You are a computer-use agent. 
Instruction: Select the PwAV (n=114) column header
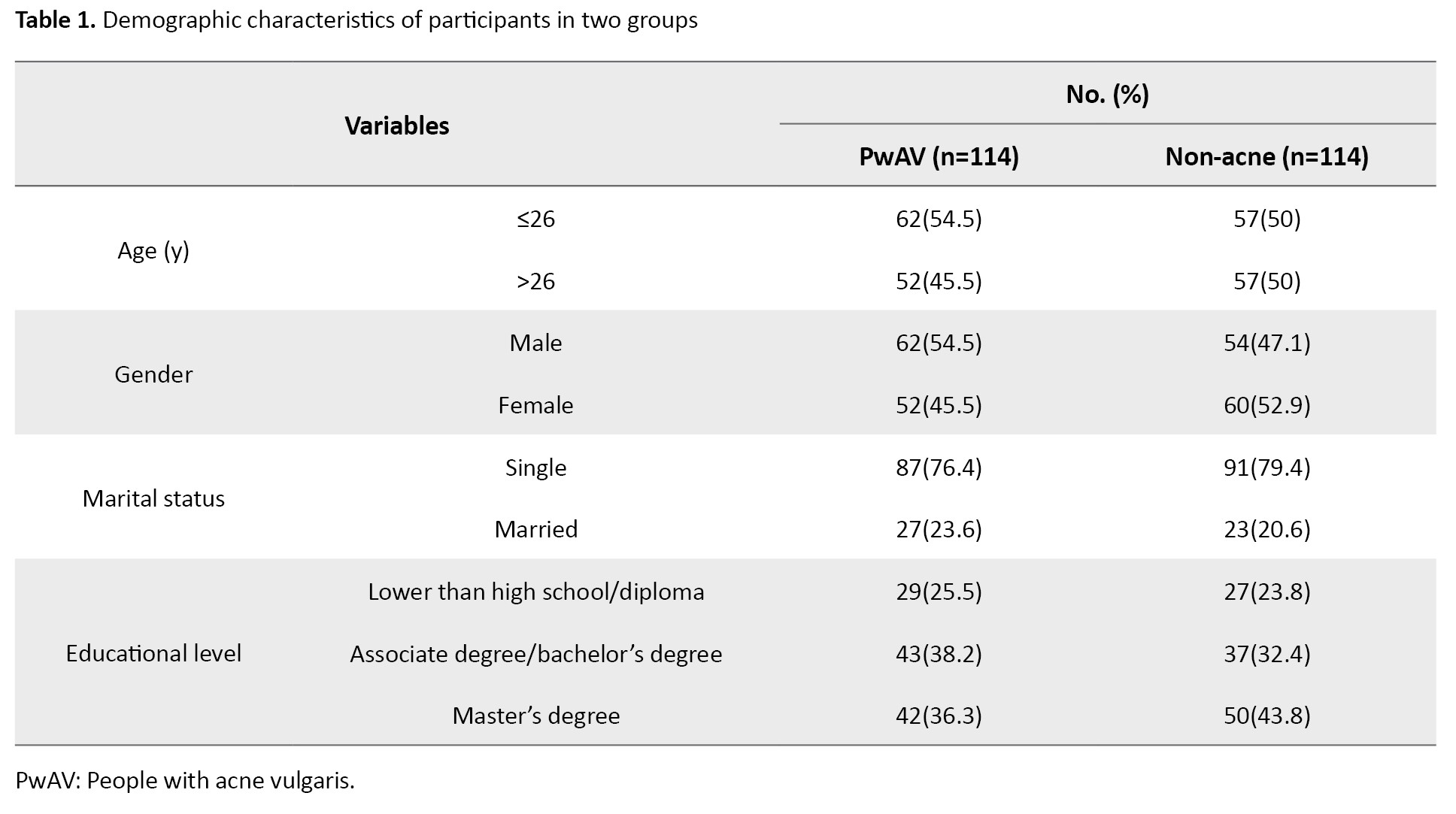[939, 156]
